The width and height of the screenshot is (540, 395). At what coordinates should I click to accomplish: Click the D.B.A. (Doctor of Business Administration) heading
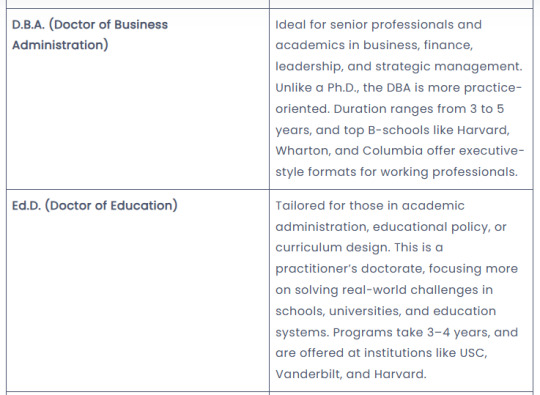point(90,35)
